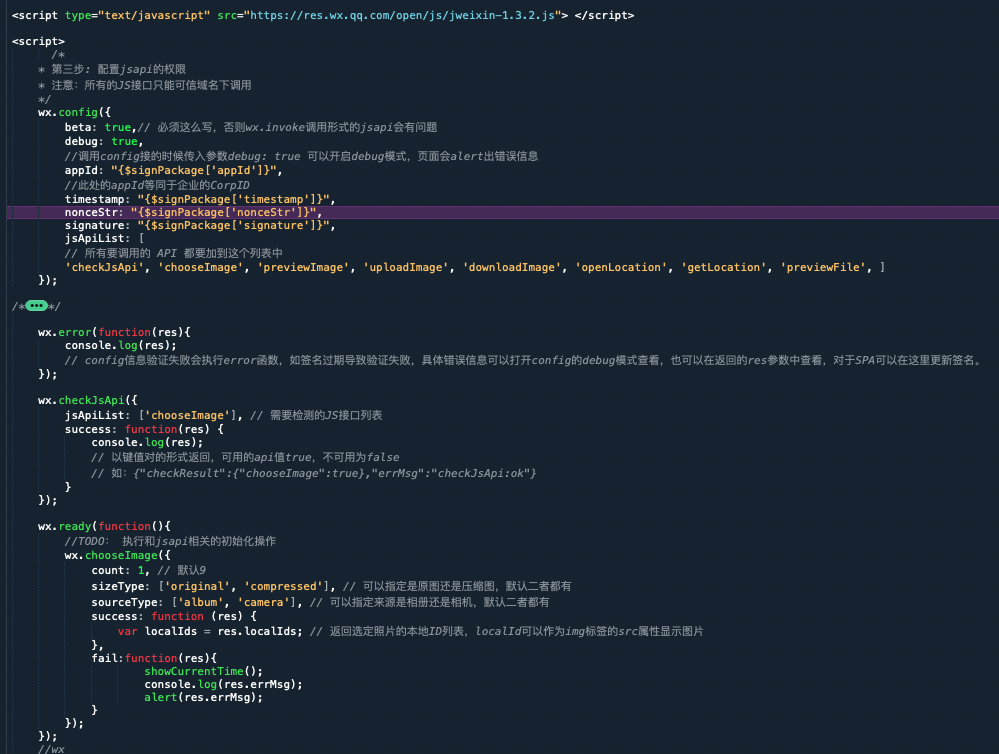Click 'openLocation' string in the API list
Viewport: 999px width, 754px height.
pos(621,268)
